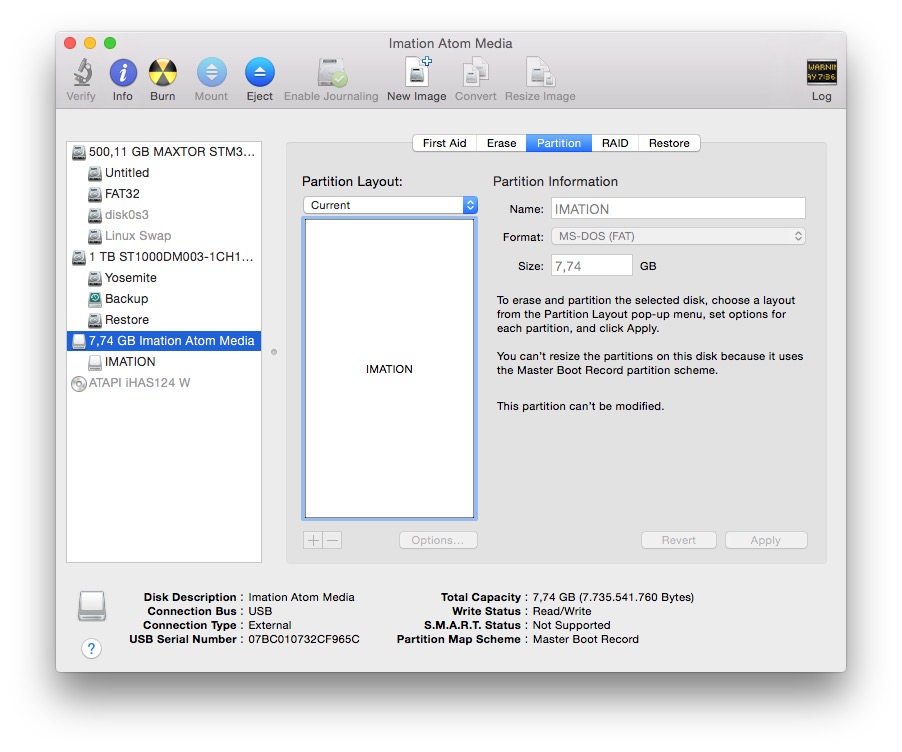Switch to the Erase tab
This screenshot has width=902, height=752.
(x=501, y=143)
